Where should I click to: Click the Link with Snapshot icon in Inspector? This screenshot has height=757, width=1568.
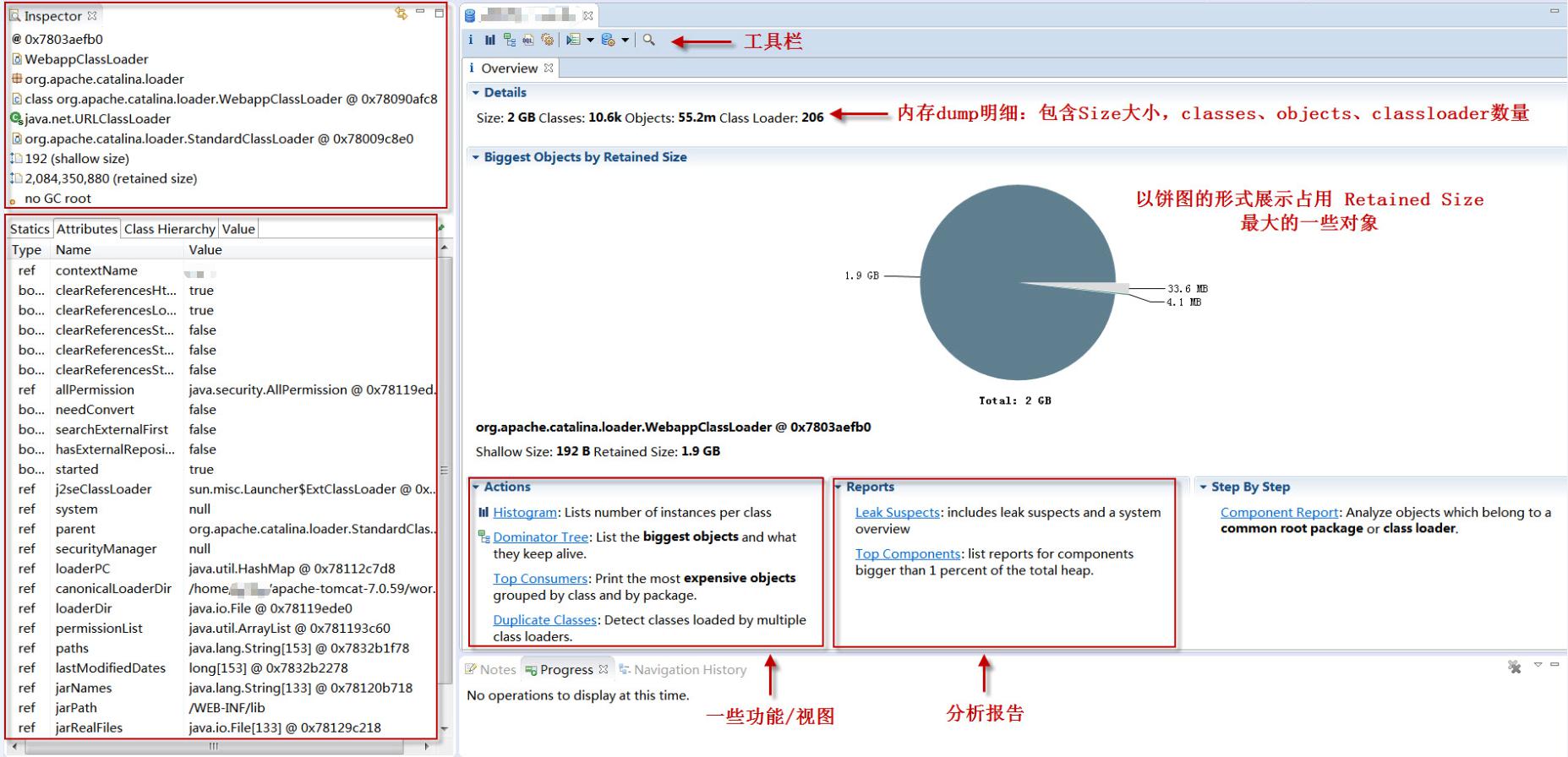(x=401, y=14)
